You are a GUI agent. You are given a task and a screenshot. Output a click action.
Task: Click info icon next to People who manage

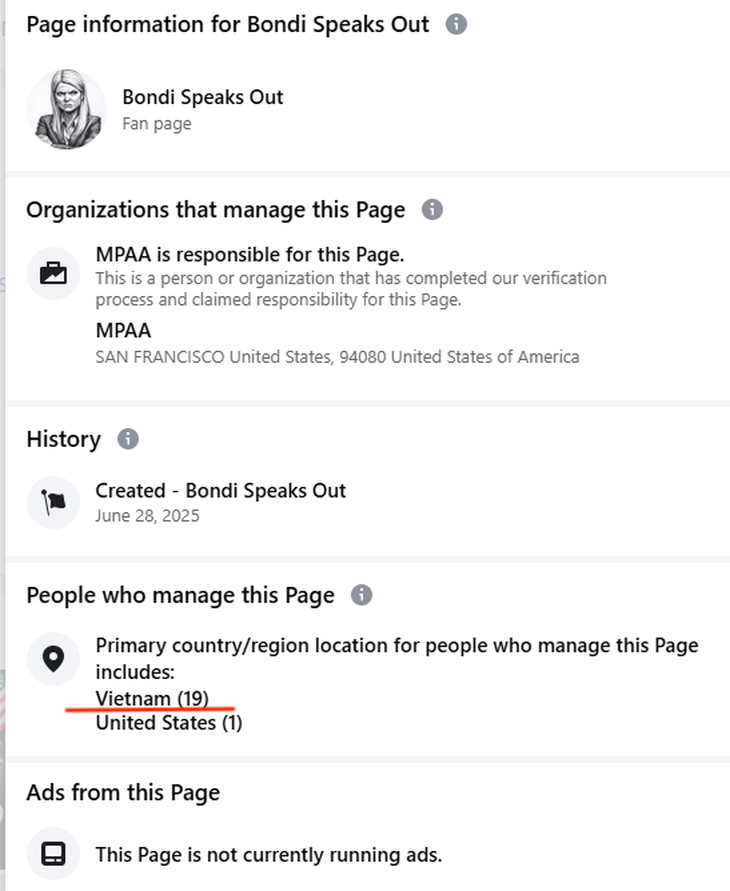point(361,595)
